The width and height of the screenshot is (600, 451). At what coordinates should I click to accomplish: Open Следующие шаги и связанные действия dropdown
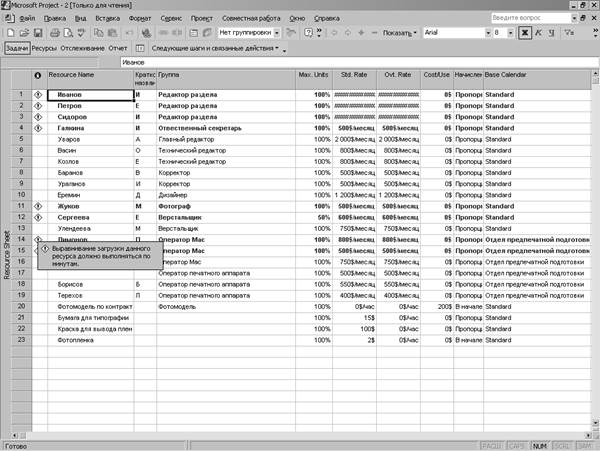pos(215,48)
